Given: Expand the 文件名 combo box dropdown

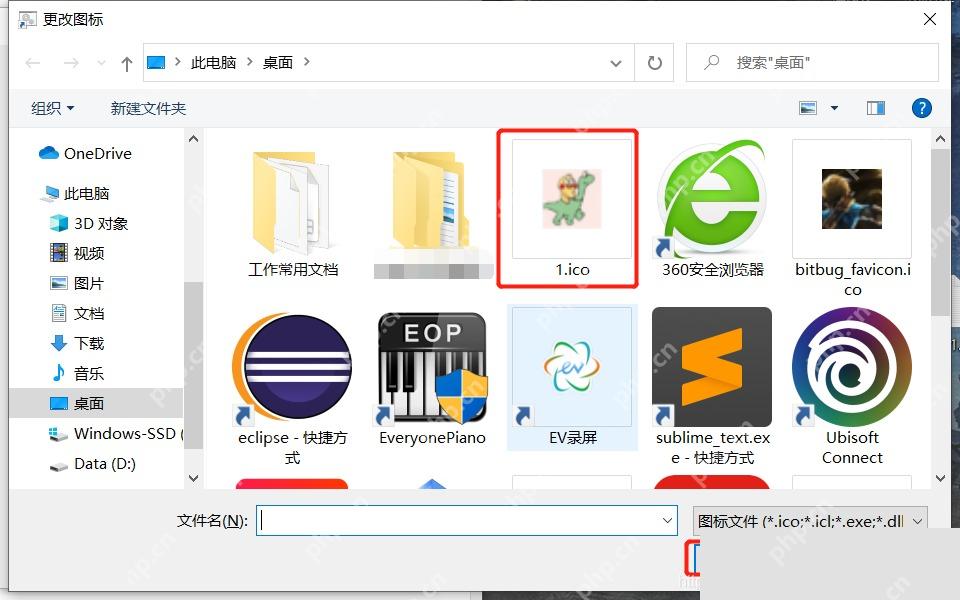Looking at the screenshot, I should [667, 520].
